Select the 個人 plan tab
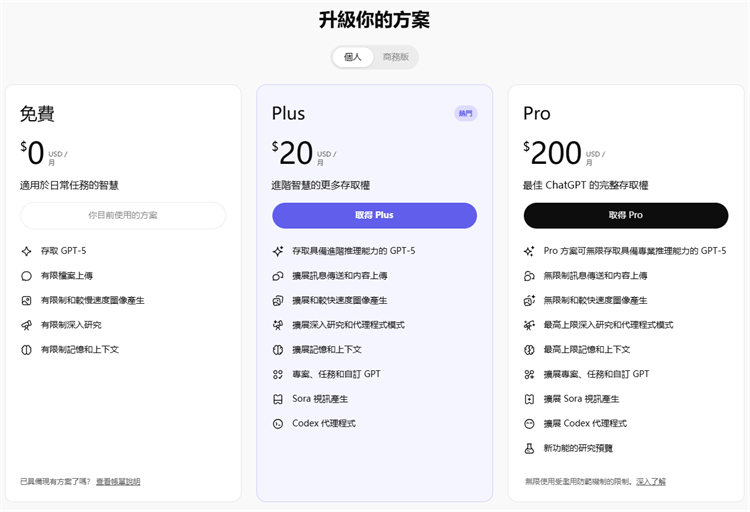Viewport: 750px width, 512px height. 353,57
